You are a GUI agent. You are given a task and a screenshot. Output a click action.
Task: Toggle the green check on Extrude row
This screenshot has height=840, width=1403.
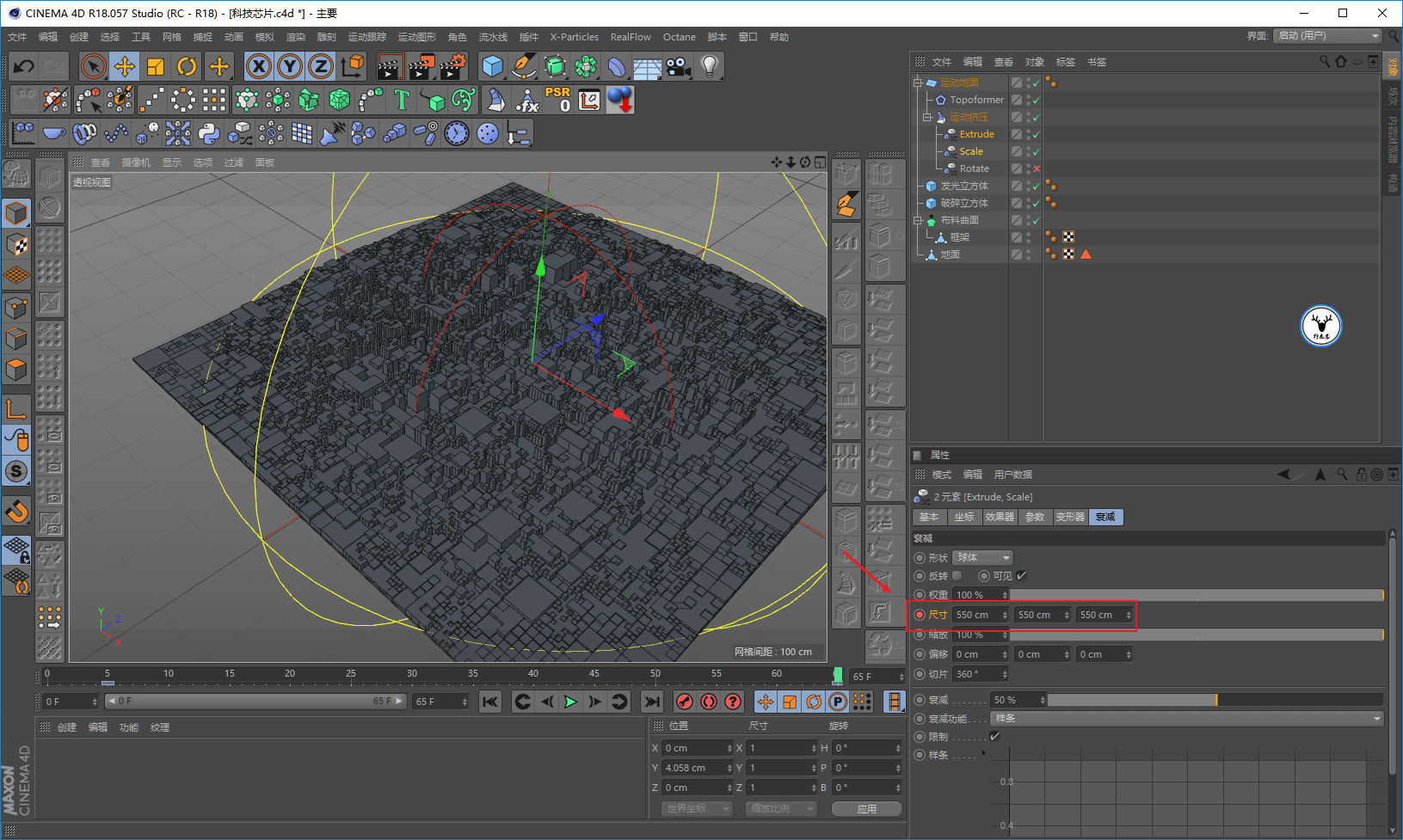pos(1037,134)
